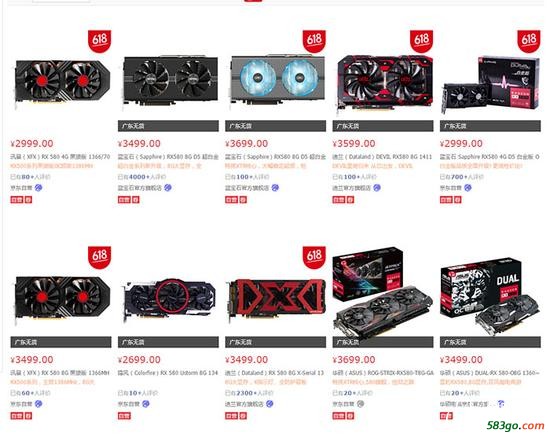Click the chat icon beside the ¥3499 Sapphire store name
550x441 pixels.
168,188
